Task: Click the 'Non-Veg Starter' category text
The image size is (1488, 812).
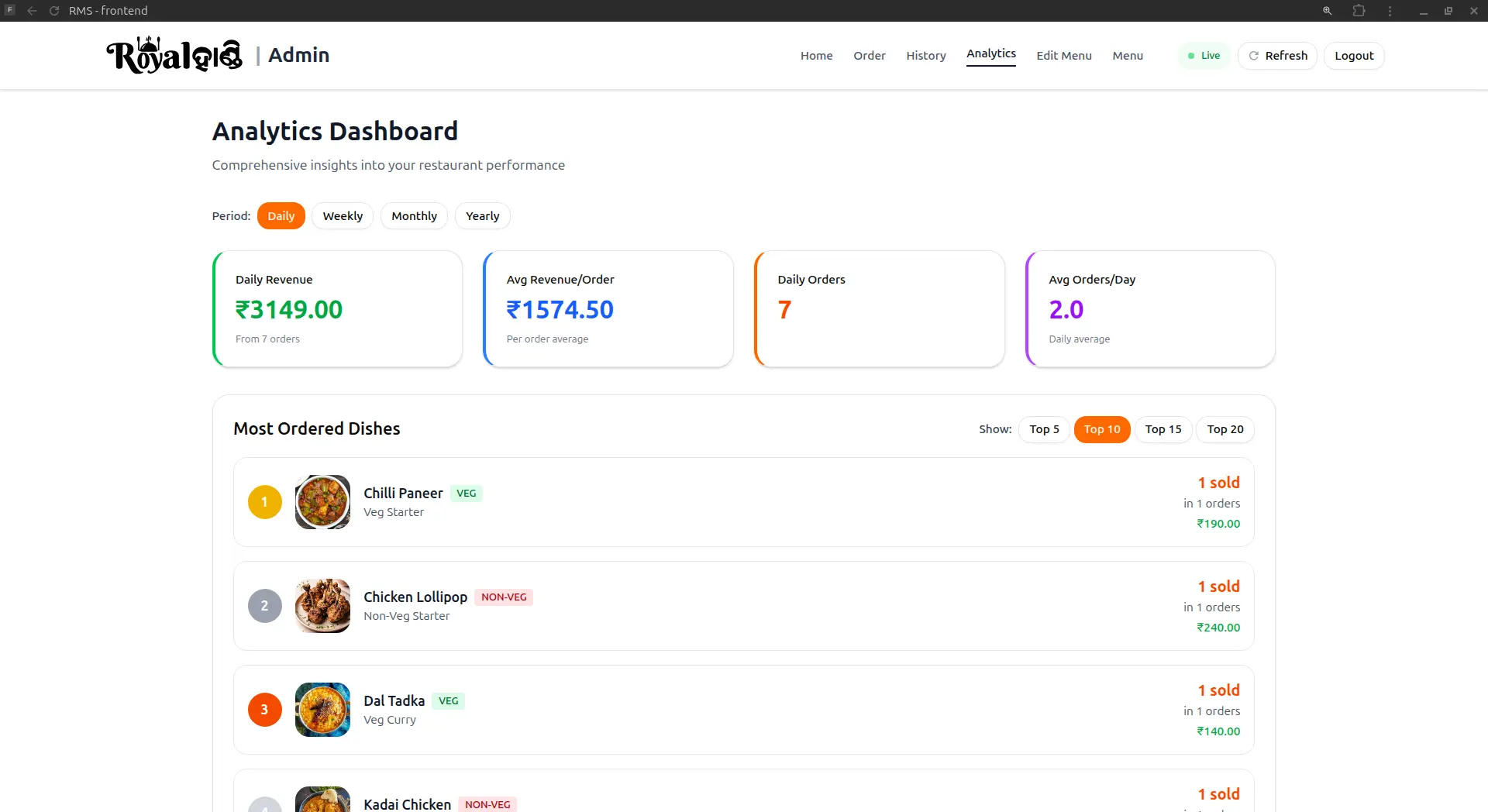Action: (x=407, y=616)
